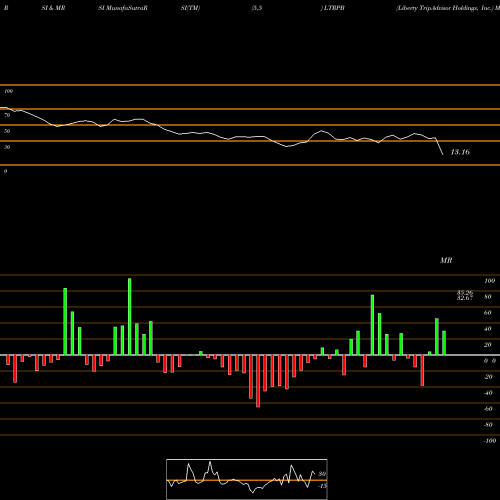
Task: Click the 70 level label on RSI axis
Action: (x=7, y=115)
